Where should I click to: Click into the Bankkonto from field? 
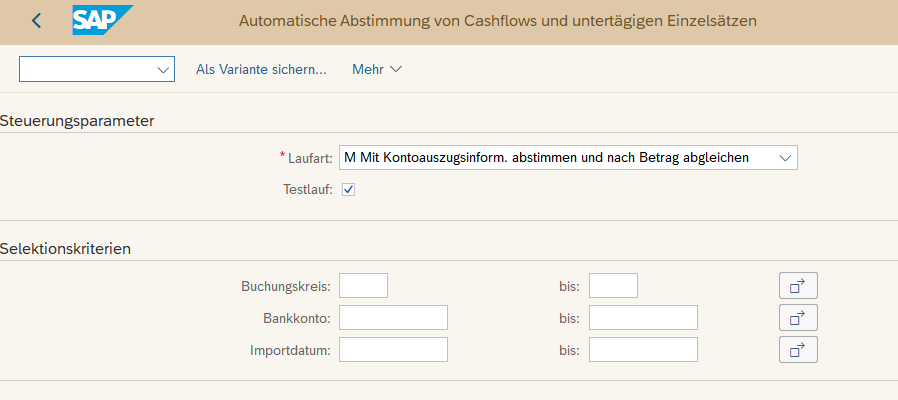point(393,318)
